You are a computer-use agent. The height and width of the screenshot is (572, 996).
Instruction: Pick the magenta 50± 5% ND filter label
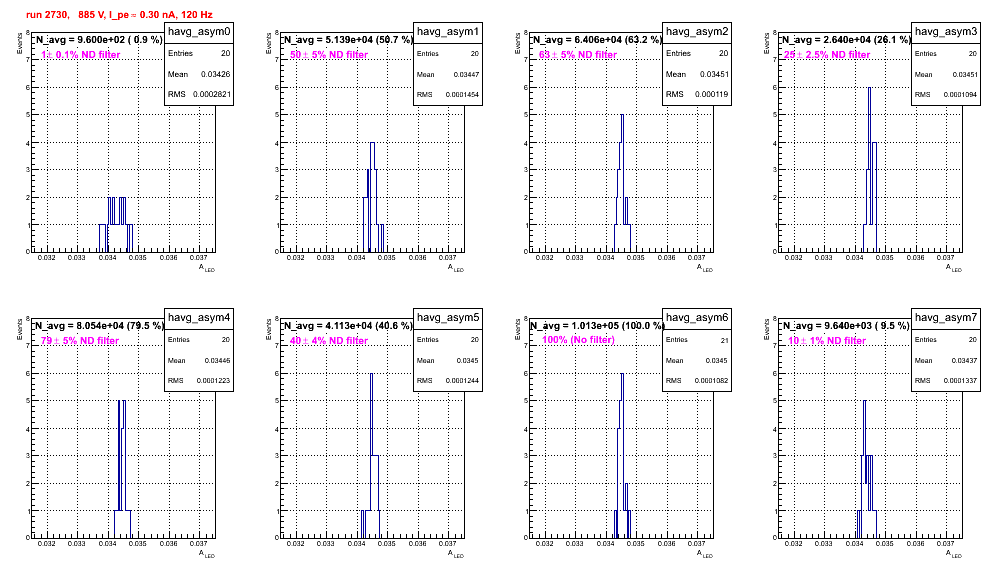329,55
